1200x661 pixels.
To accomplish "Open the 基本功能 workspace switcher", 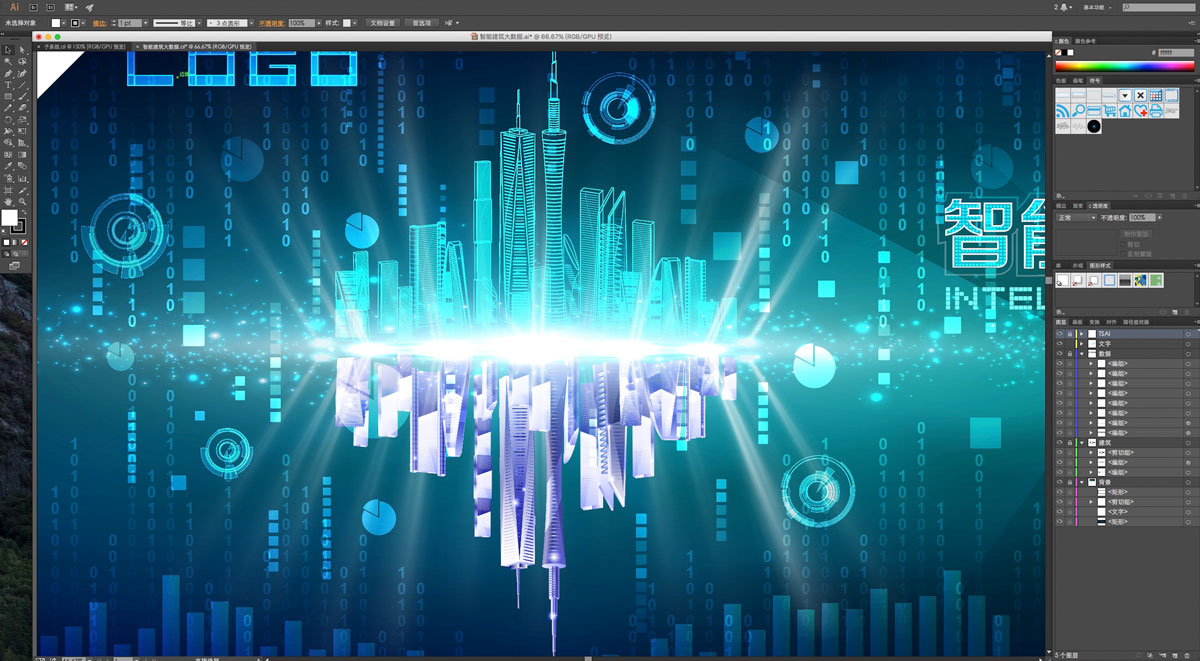I will (x=1099, y=7).
